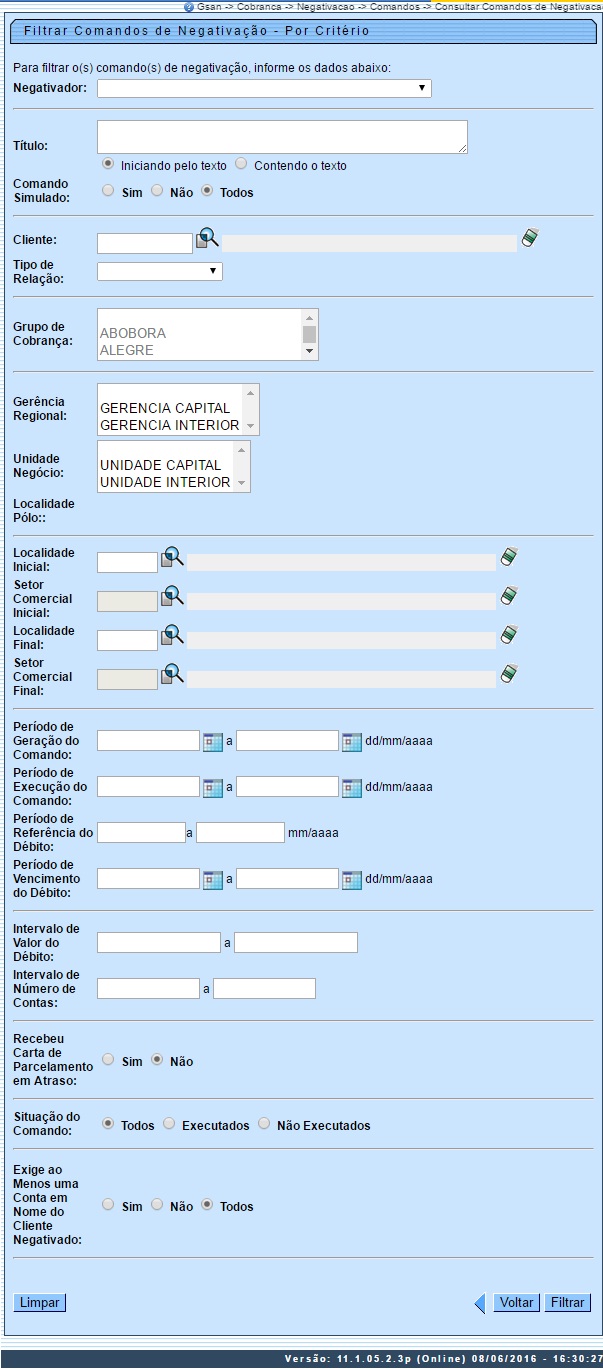Expand the Tipo de Relação dropdown

[160, 271]
